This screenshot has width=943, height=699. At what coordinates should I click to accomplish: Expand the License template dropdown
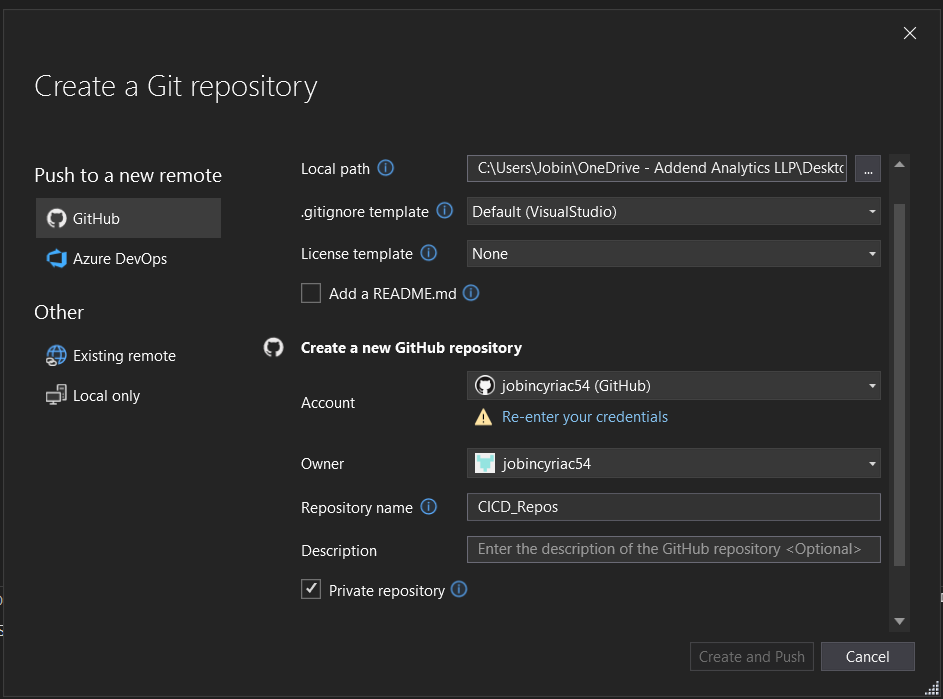[x=673, y=254]
